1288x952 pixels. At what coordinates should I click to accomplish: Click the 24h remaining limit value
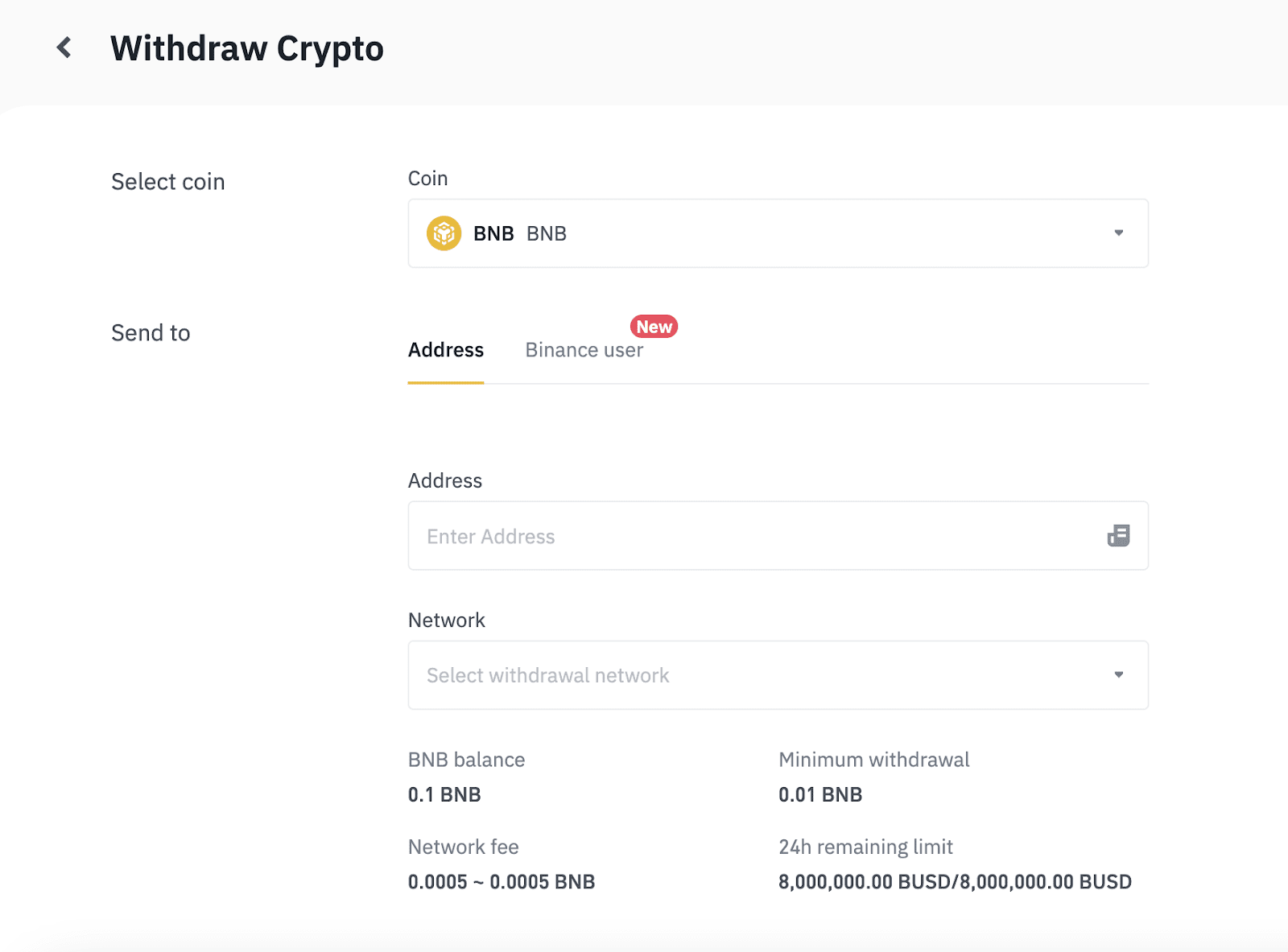955,882
